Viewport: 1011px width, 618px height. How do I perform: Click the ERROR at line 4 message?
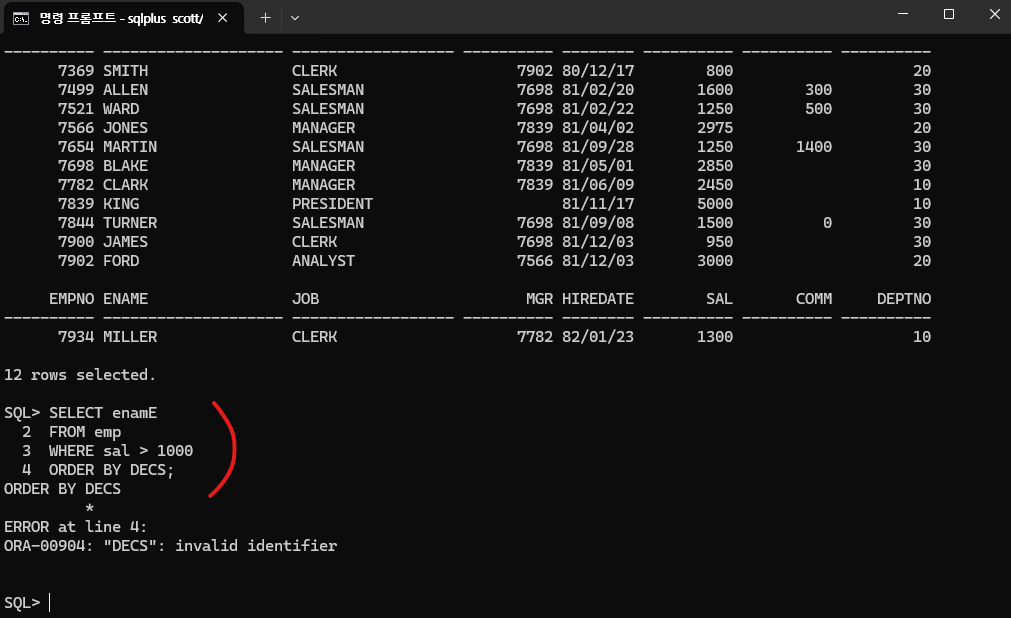coord(75,526)
